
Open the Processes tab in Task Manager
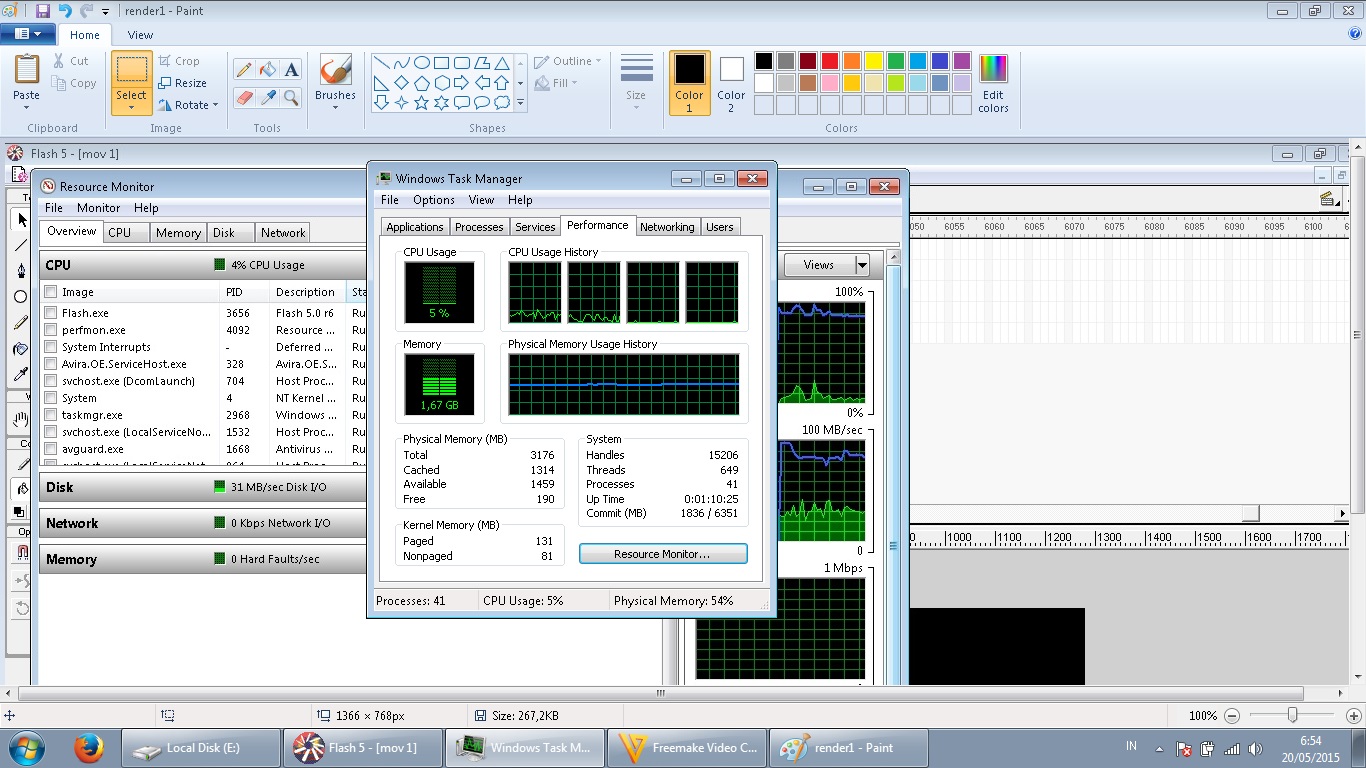tap(479, 227)
